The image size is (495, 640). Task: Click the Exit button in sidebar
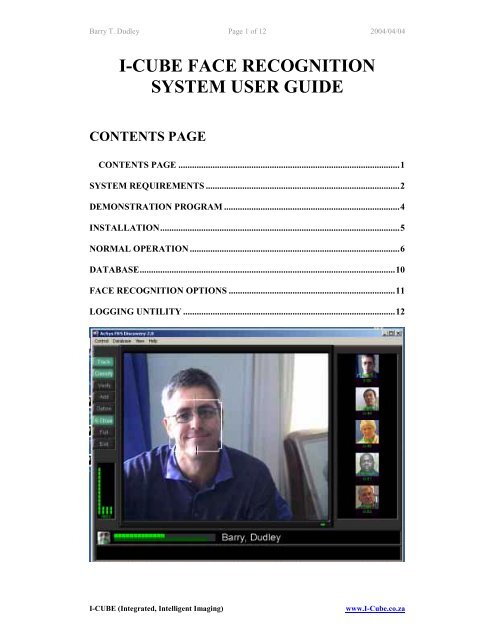point(104,444)
